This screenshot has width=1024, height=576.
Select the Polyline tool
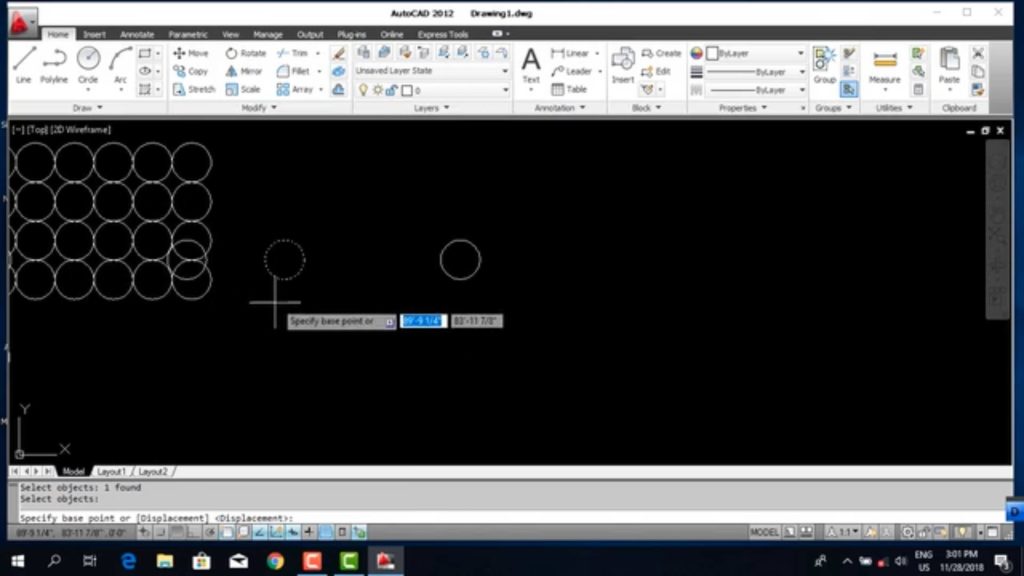tap(54, 65)
